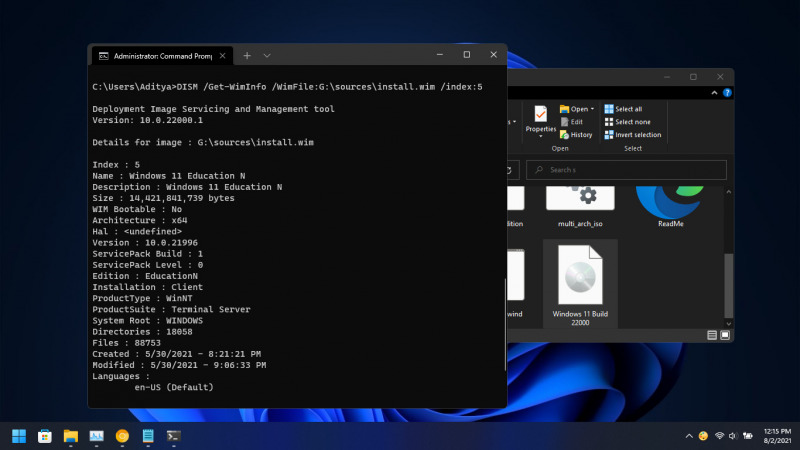The width and height of the screenshot is (800, 450).
Task: Click the 'Directories : 18058' line
Action: click(142, 332)
